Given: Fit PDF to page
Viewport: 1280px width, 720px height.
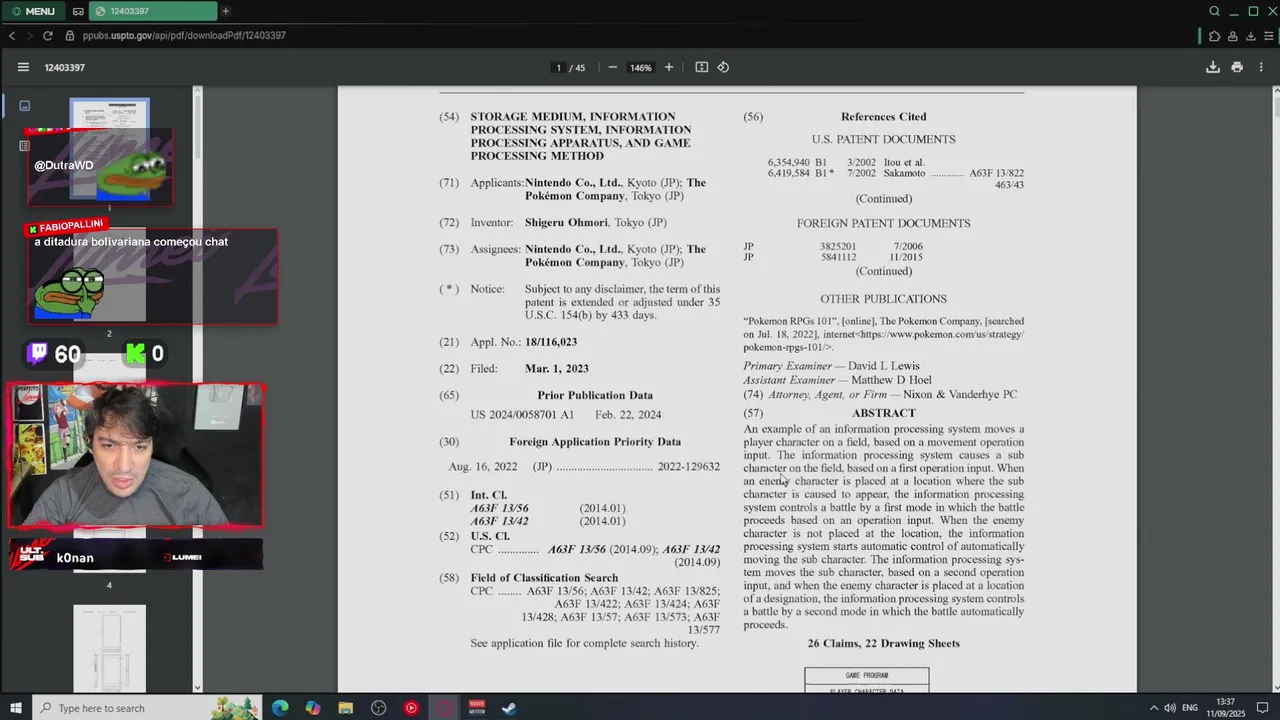Looking at the screenshot, I should click(702, 67).
